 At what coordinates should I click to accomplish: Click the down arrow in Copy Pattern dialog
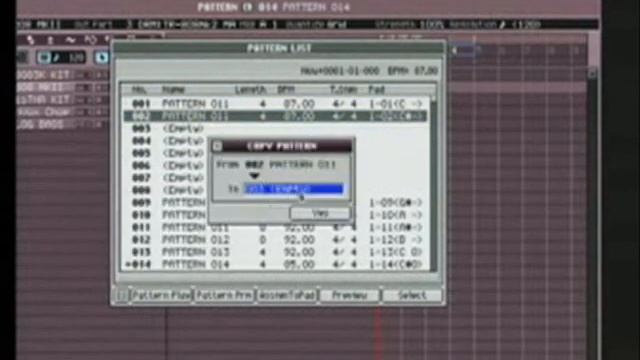click(254, 176)
